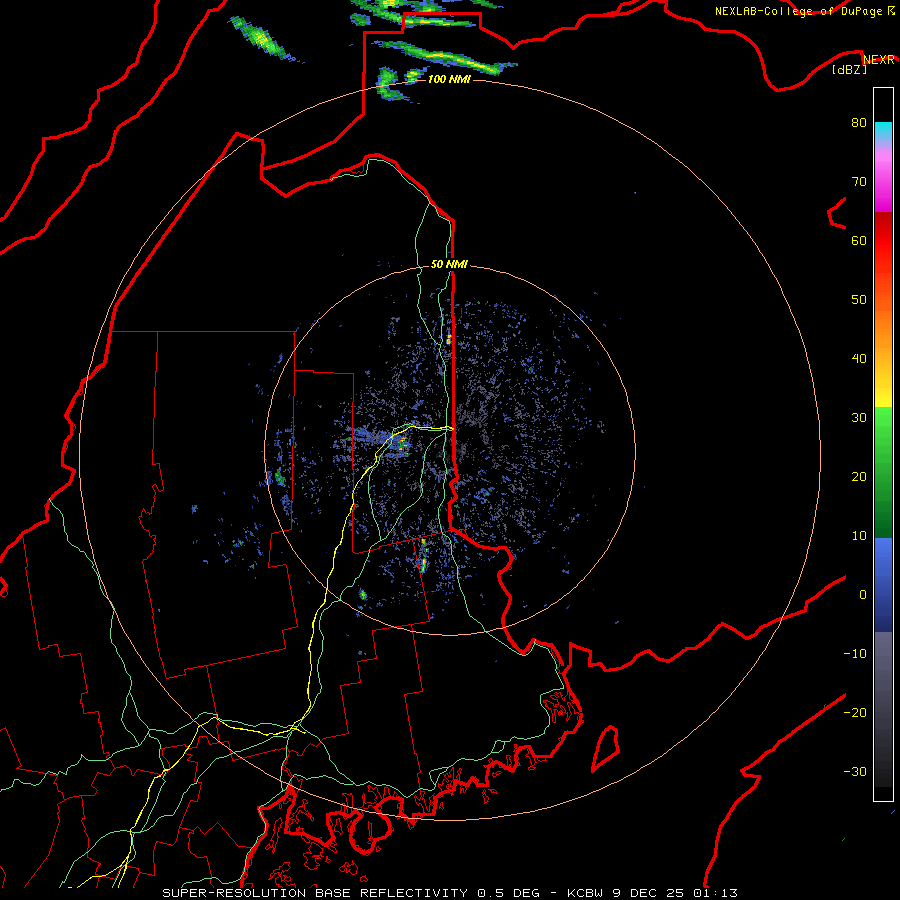The width and height of the screenshot is (900, 900).
Task: Click the blue band of the color scale
Action: click(x=883, y=585)
